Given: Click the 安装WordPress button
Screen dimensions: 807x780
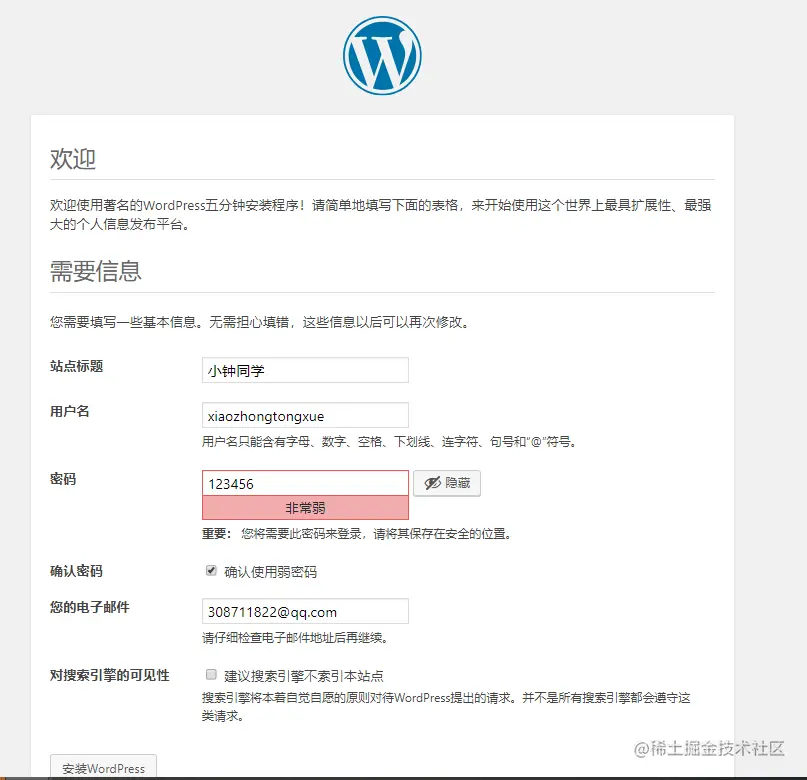Looking at the screenshot, I should 103,768.
